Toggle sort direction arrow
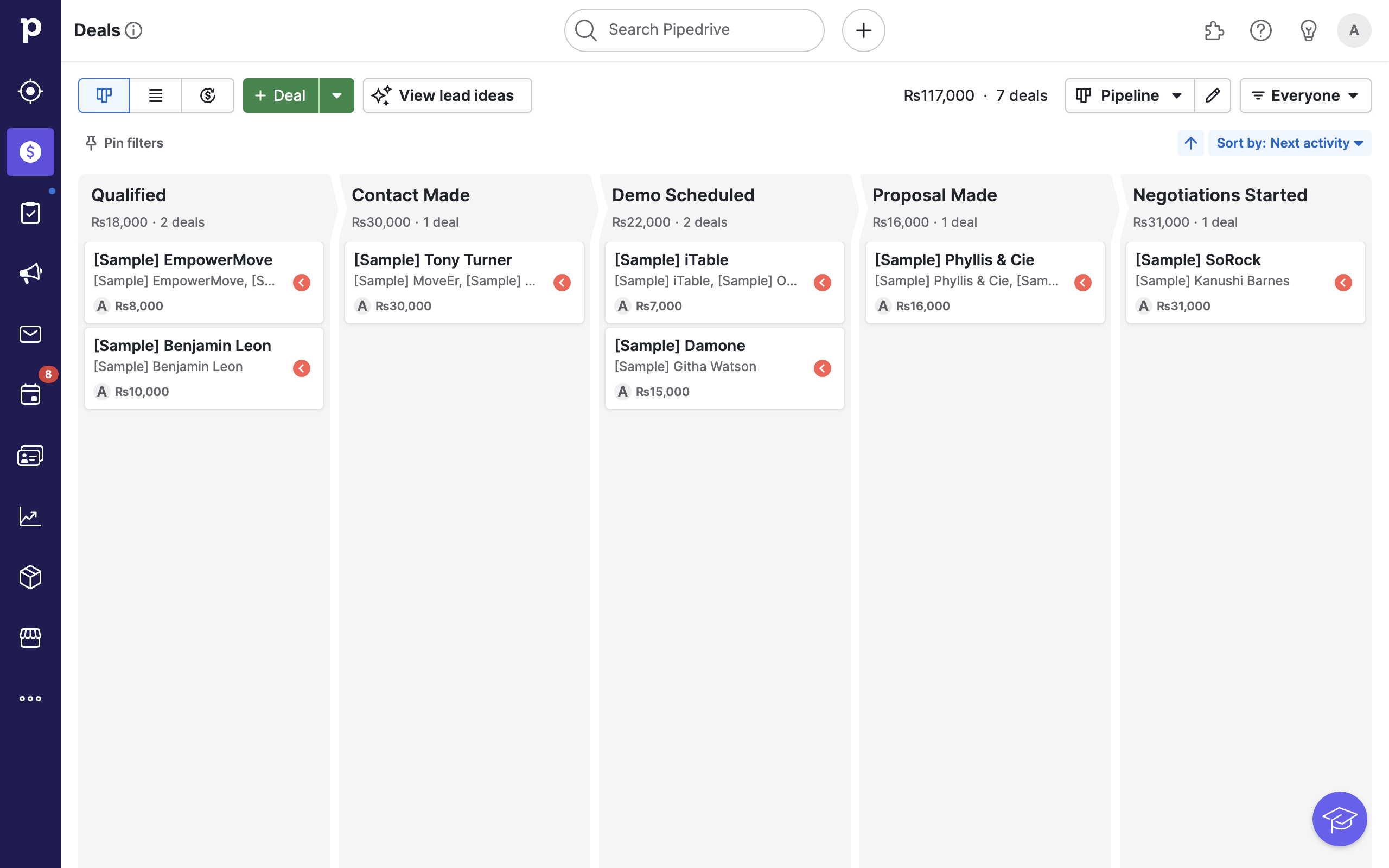The image size is (1389, 868). pos(1191,143)
